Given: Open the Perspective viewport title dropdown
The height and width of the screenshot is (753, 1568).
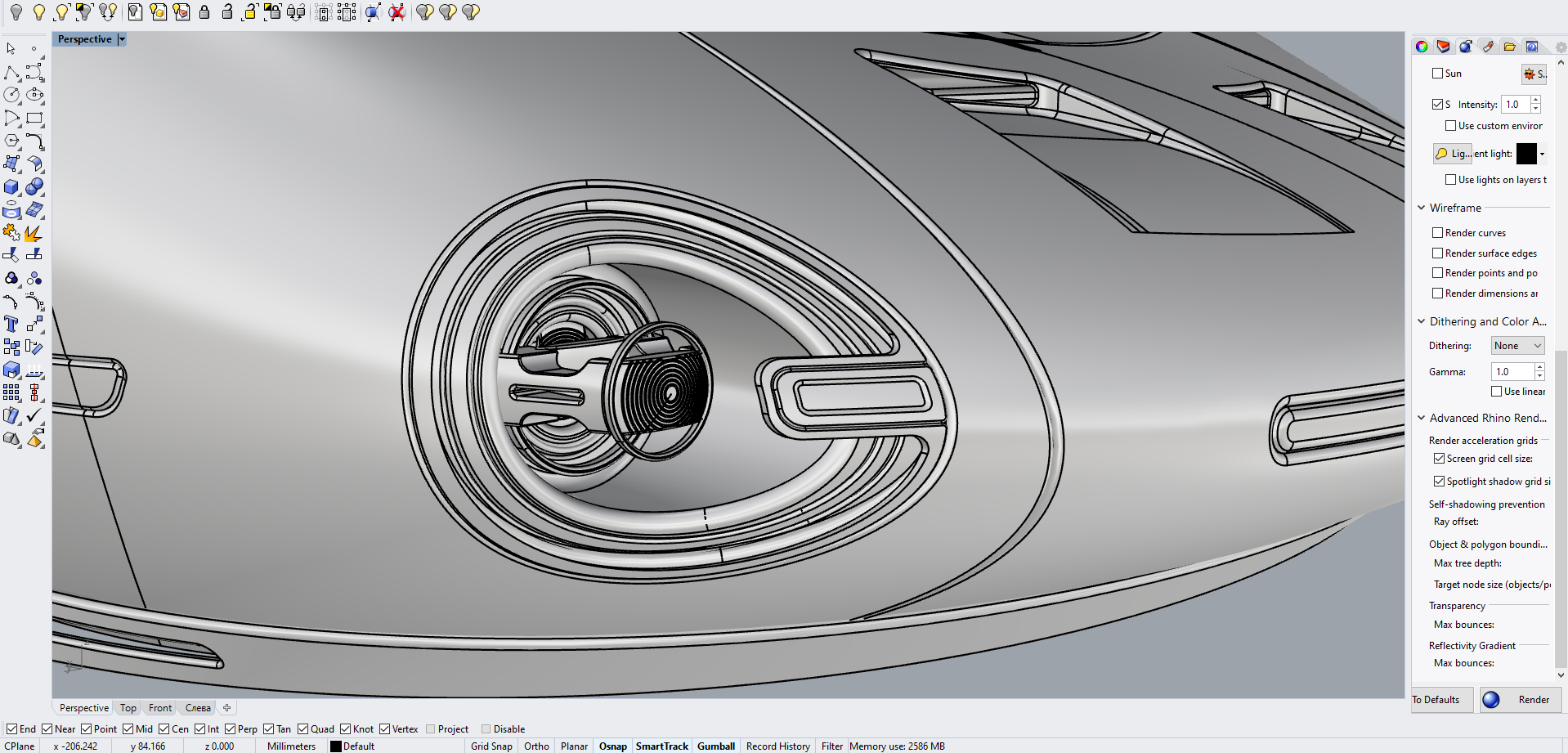Looking at the screenshot, I should [122, 38].
